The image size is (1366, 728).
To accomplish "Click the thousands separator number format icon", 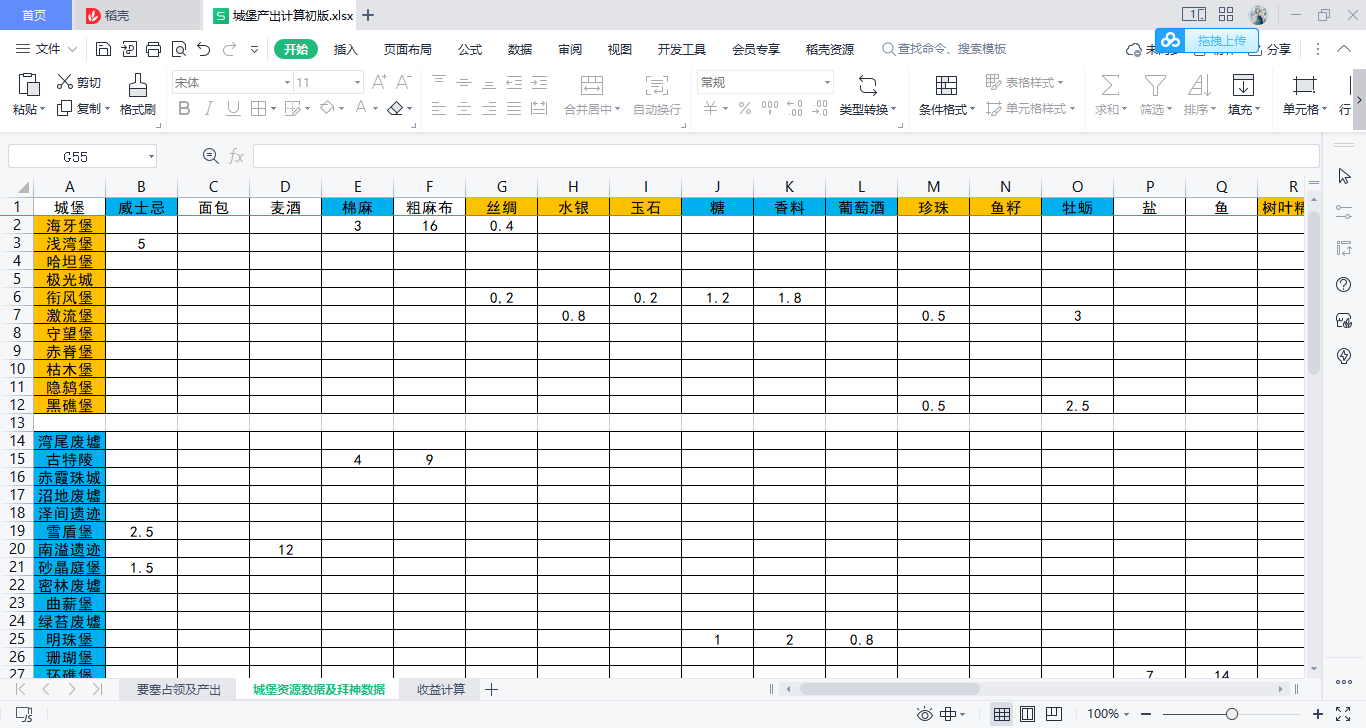I will click(x=769, y=109).
